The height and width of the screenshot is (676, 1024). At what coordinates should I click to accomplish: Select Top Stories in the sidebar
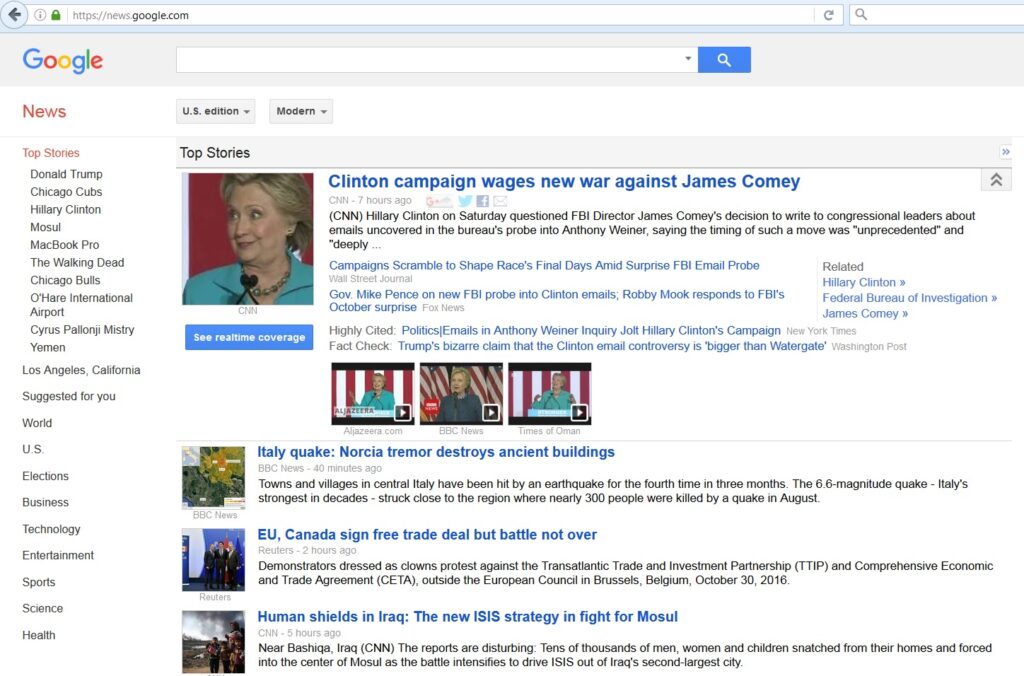[51, 153]
